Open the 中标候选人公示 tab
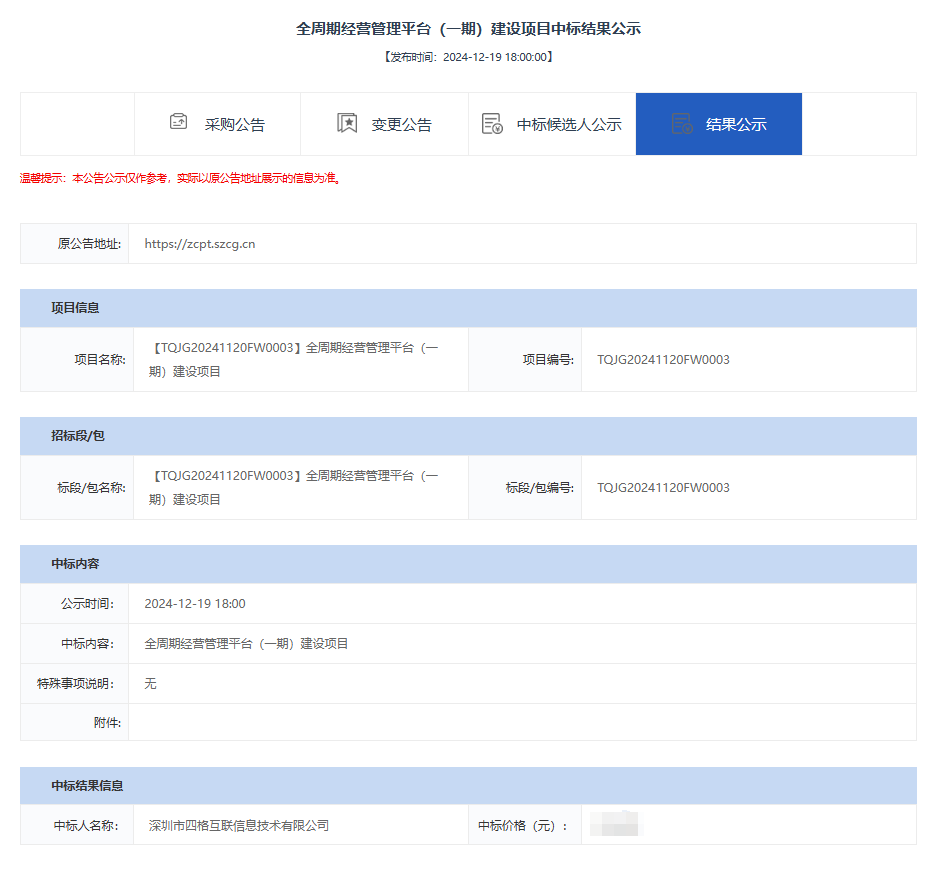Screen dimensions: 929x869 (552, 124)
